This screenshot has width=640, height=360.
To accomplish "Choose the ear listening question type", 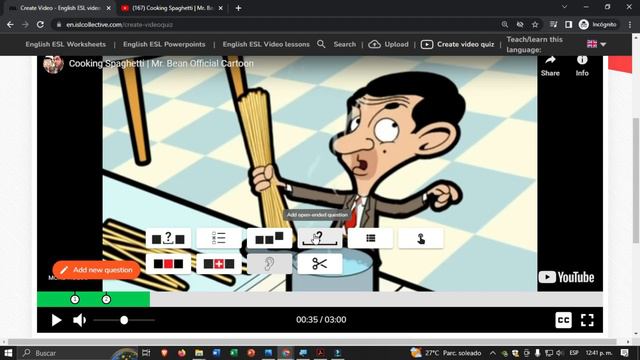I will point(269,264).
